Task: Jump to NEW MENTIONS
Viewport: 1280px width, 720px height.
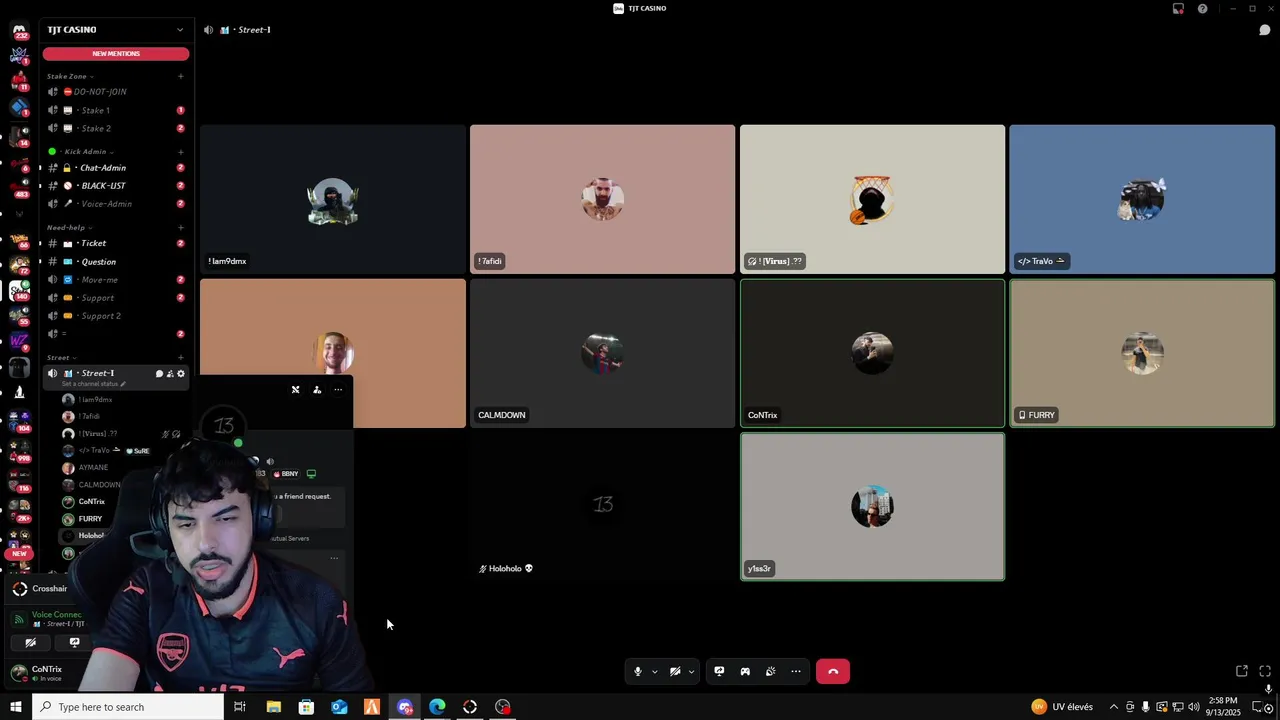Action: point(116,54)
